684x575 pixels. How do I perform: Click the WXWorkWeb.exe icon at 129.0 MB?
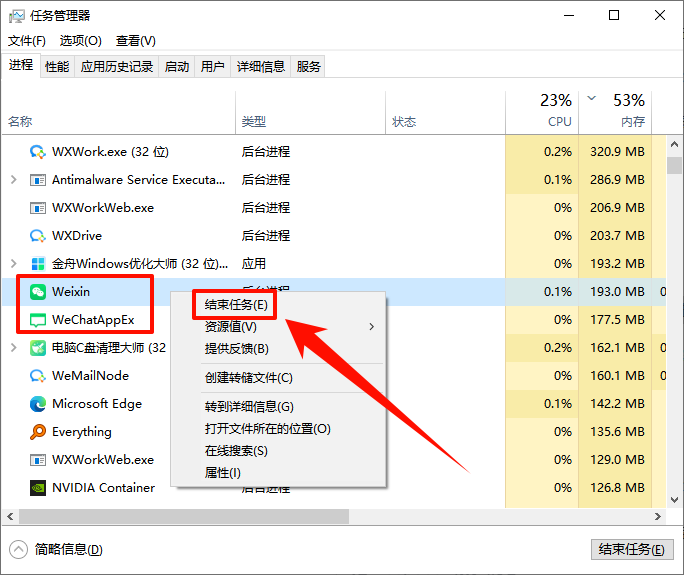(x=38, y=460)
